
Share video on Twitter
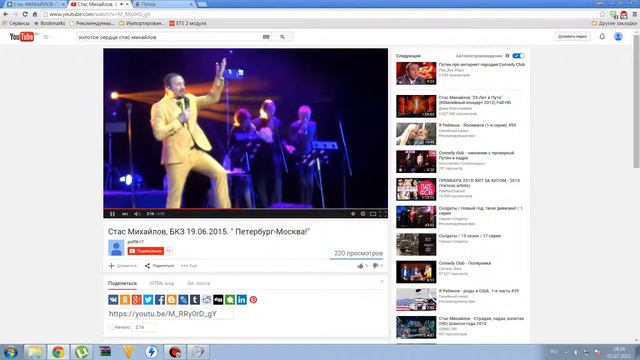point(148,300)
